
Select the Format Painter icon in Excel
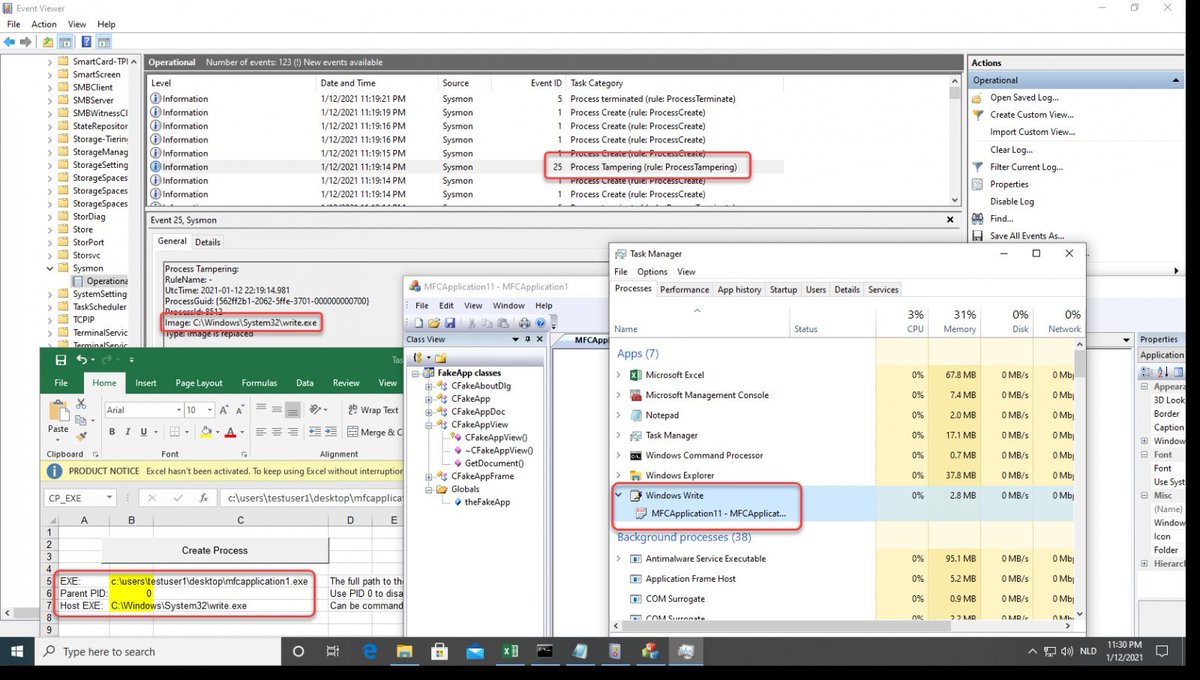(x=79, y=436)
